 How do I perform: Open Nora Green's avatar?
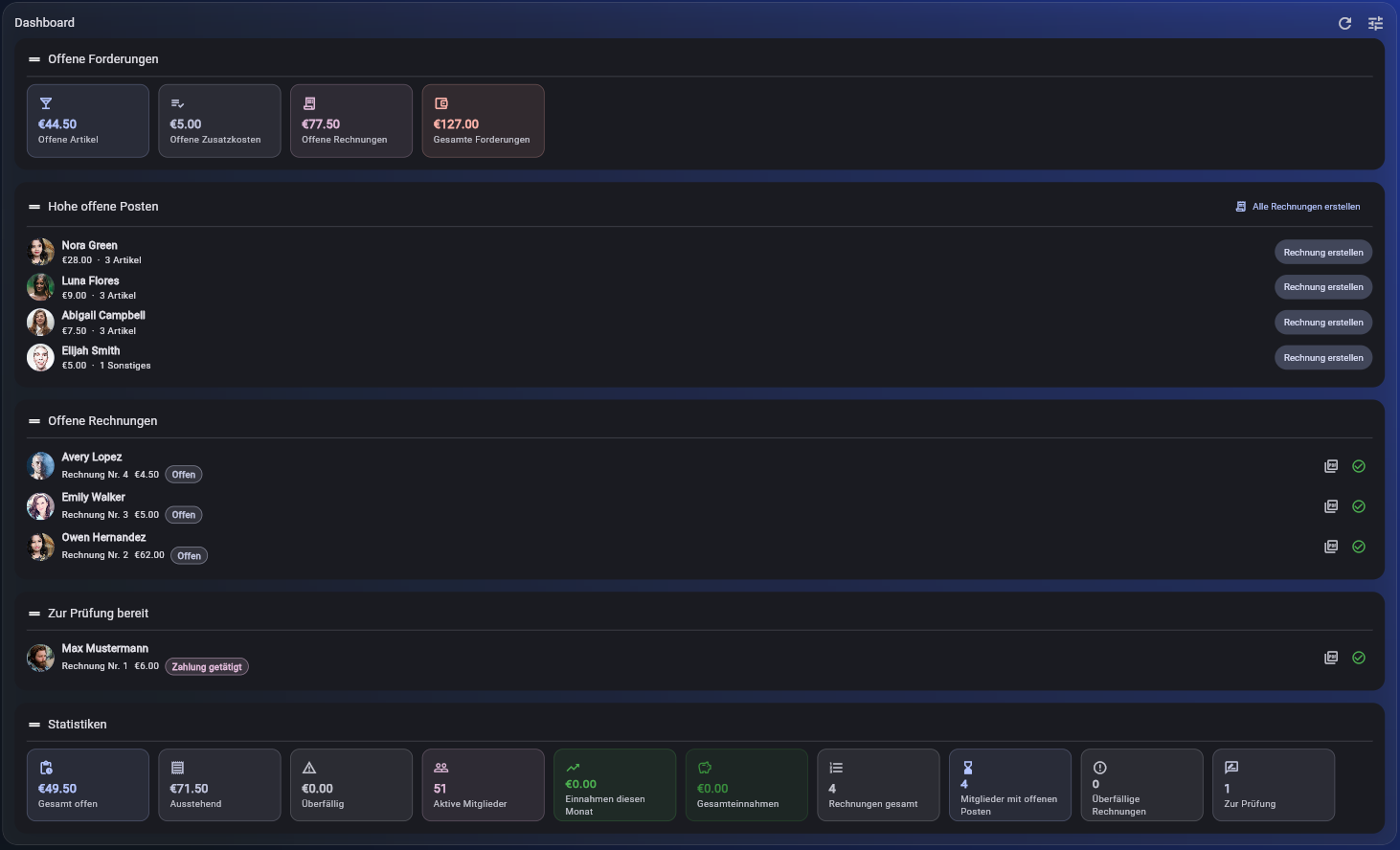(40, 252)
